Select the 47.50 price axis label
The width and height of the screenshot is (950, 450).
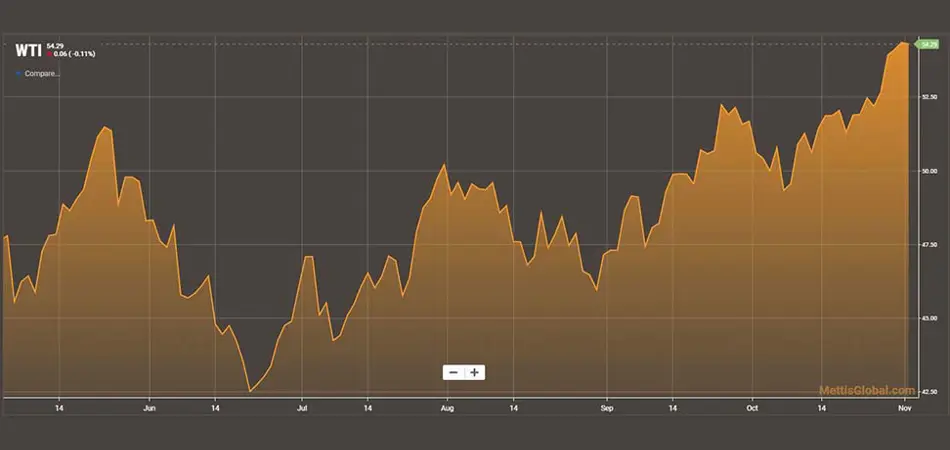click(x=929, y=245)
